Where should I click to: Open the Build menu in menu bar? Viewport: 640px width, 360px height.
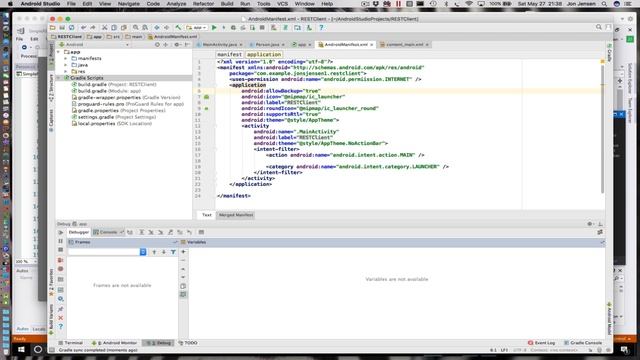(x=227, y=4)
